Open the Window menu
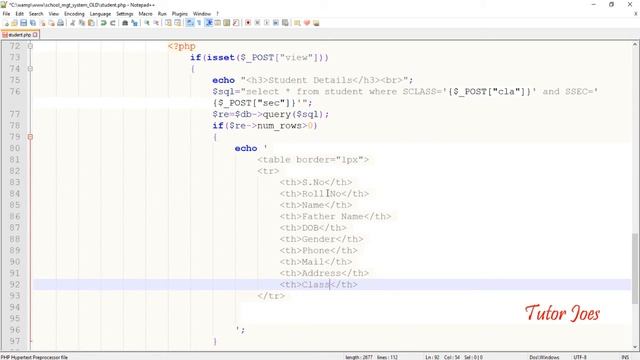 (x=202, y=13)
